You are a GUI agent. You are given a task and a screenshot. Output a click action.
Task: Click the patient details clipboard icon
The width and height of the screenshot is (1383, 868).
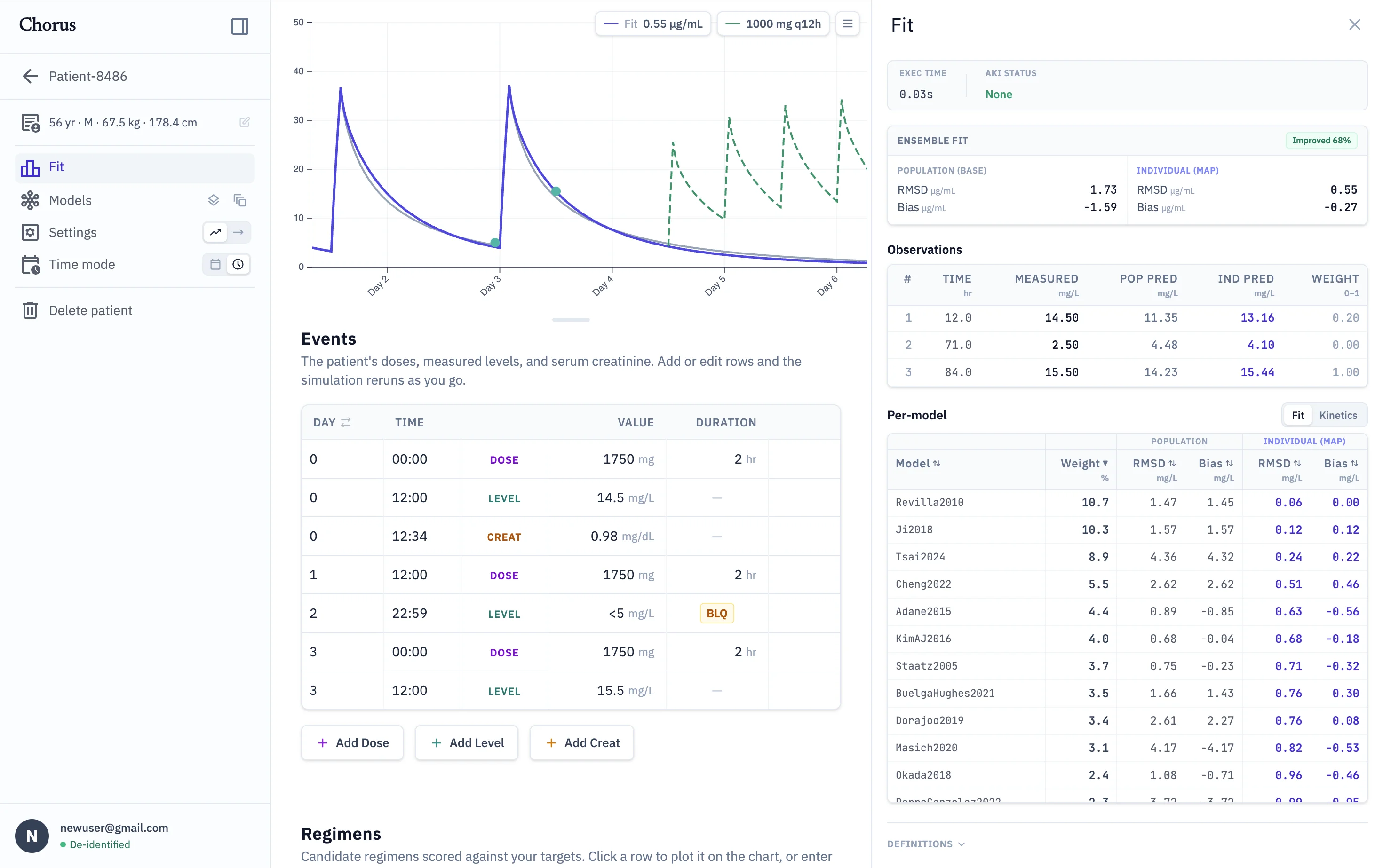click(x=31, y=123)
